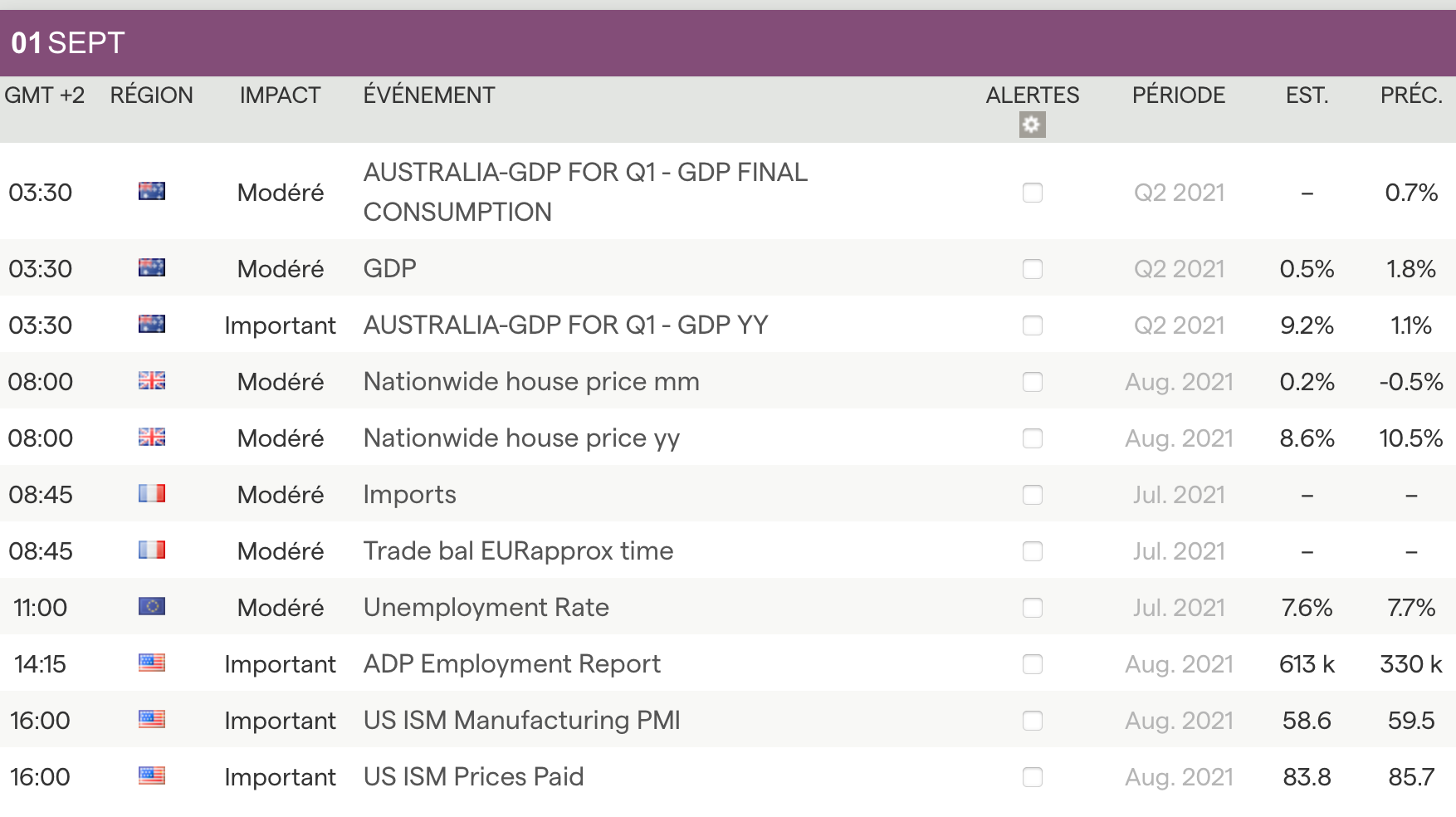
Task: Click the ÉVÉNEMENT column header
Action: 428,95
